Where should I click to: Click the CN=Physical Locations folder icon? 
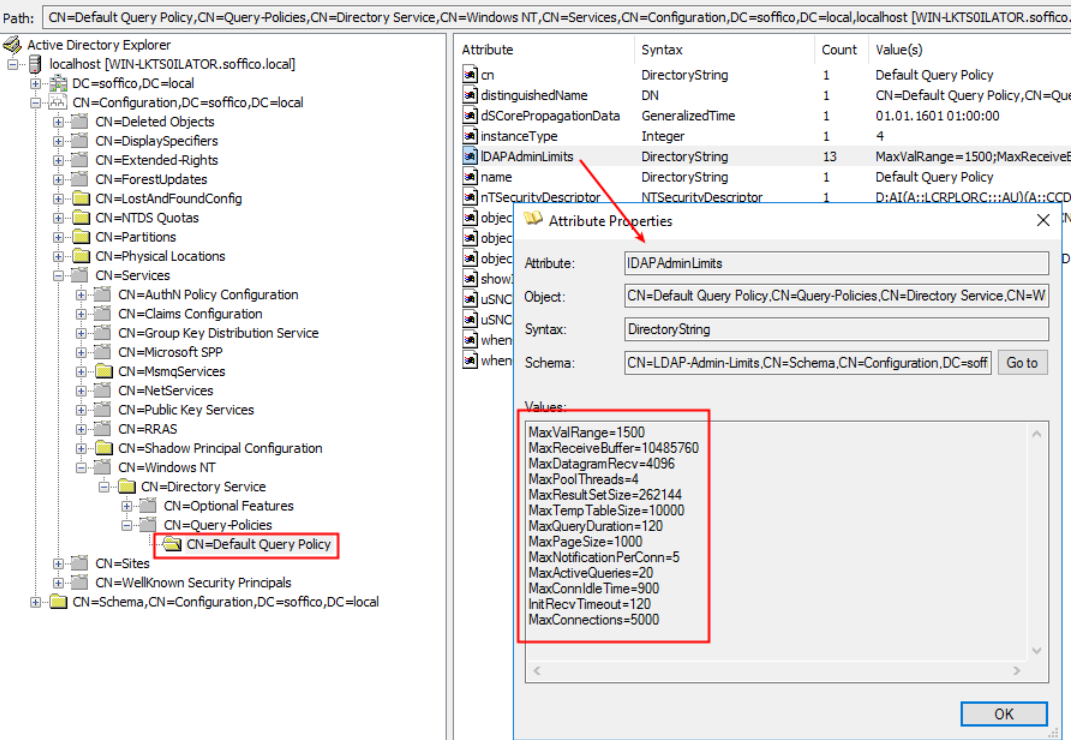pos(81,256)
